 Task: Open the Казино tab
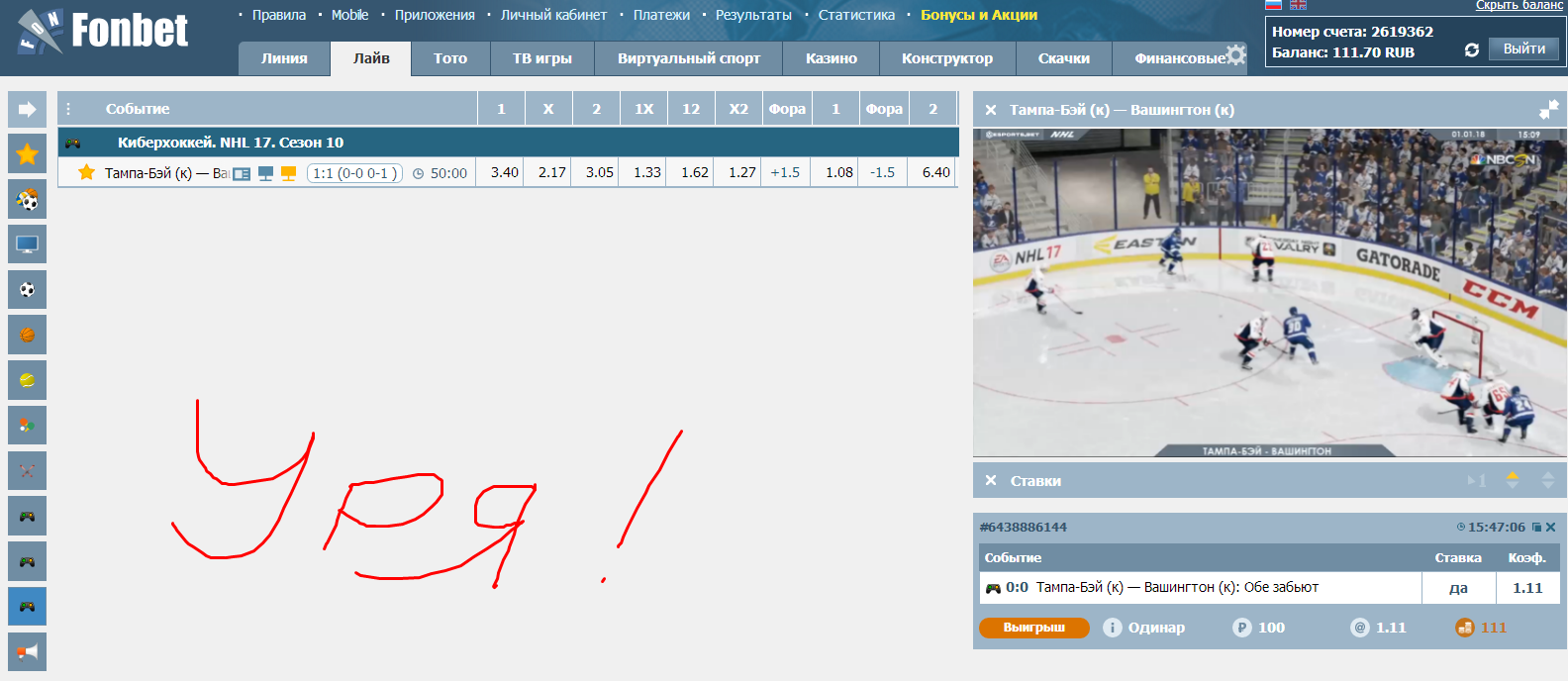coord(832,58)
